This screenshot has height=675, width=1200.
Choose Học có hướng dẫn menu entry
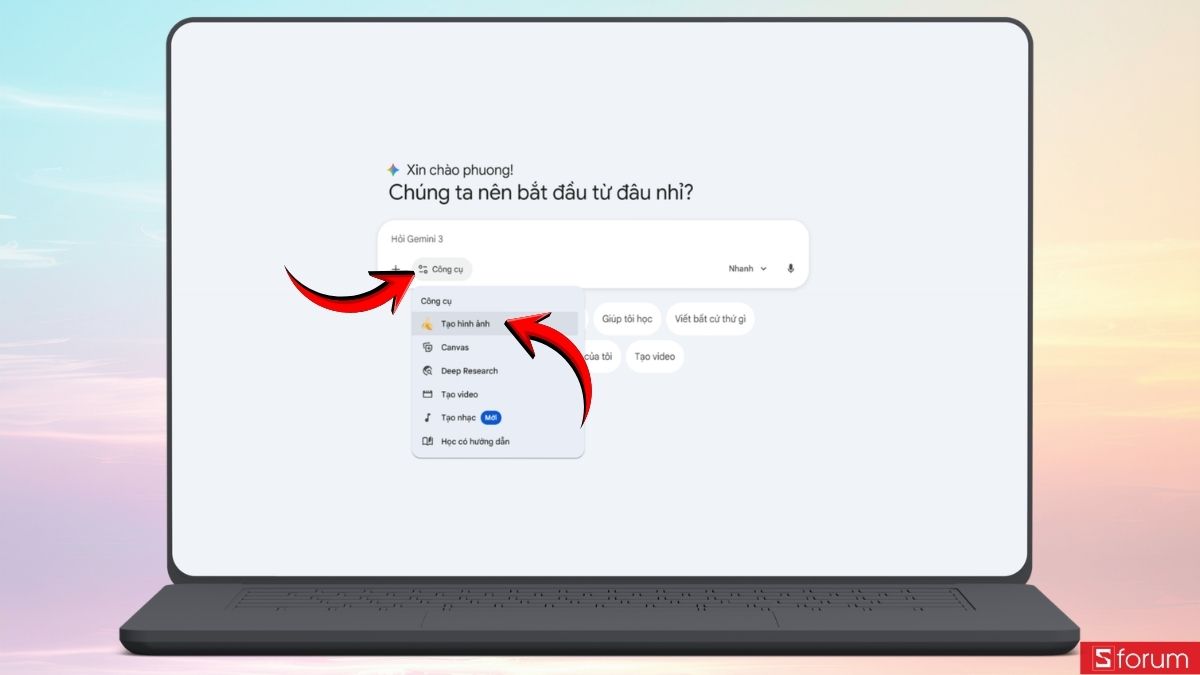pos(474,441)
